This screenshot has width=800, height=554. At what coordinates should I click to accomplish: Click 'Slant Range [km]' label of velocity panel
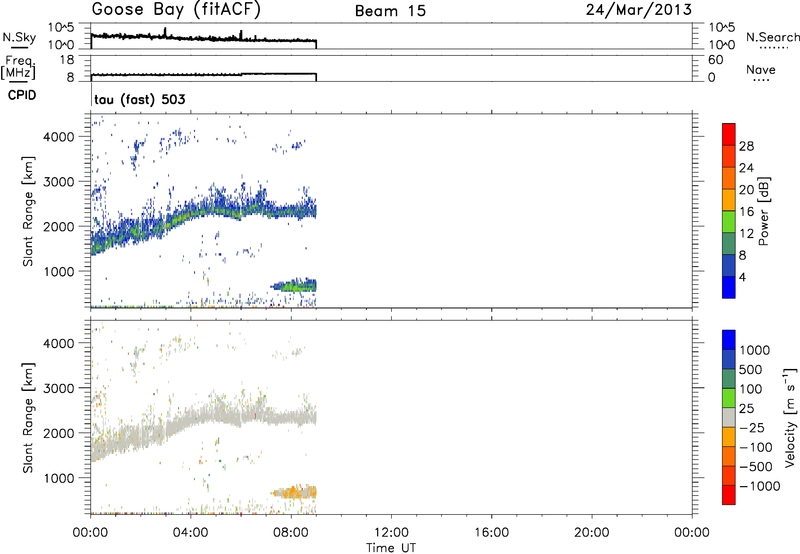pyautogui.click(x=28, y=418)
